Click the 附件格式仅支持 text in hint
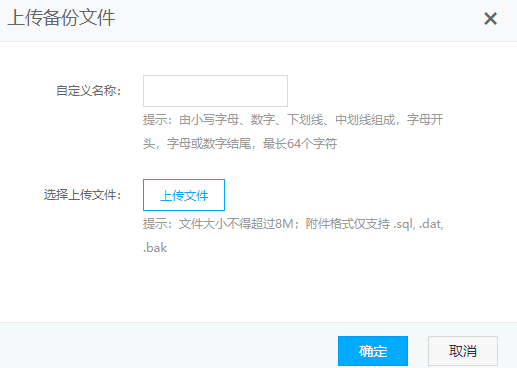Viewport: 517px width, 368px height. pyautogui.click(x=347, y=224)
